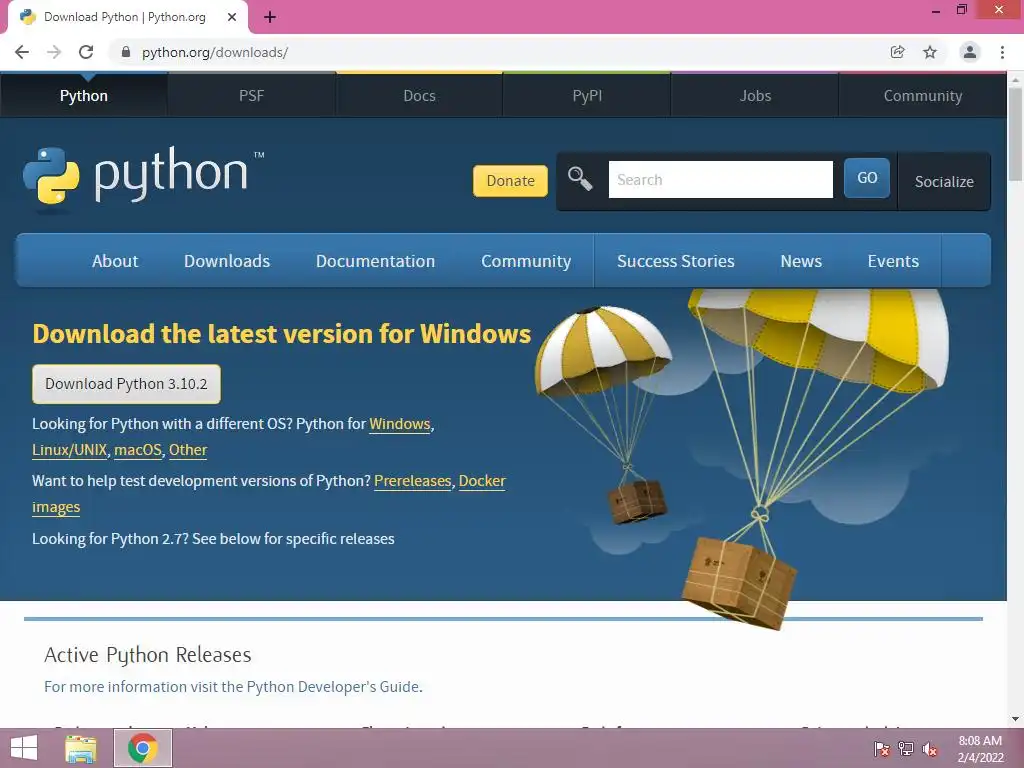Open the Downloads menu

(227, 261)
